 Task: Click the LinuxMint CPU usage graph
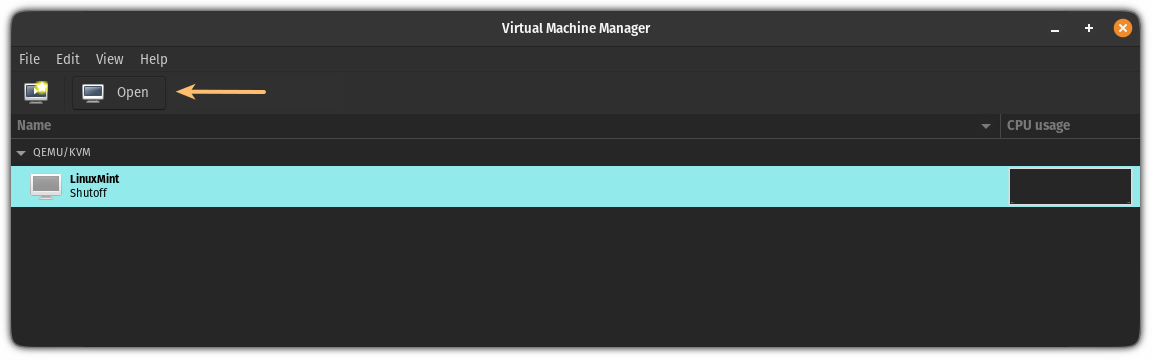click(1070, 187)
